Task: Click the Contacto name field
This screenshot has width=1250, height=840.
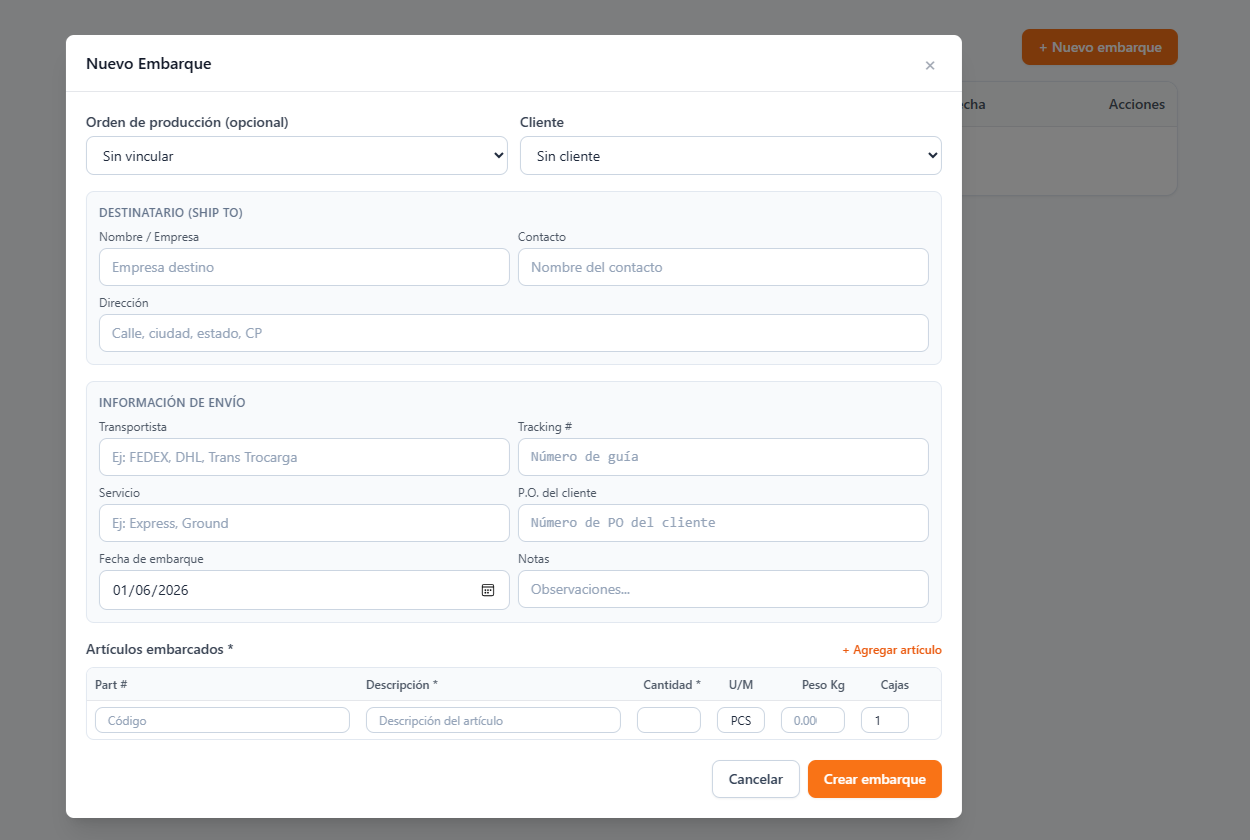Action: point(723,267)
